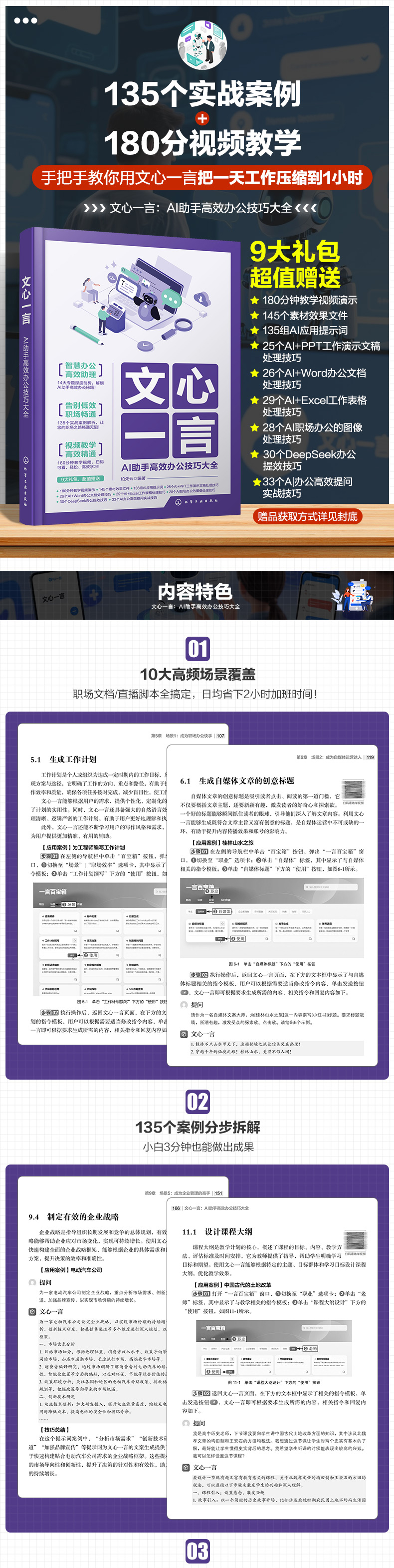Click red button "赠品获取方式详见封底"
Viewport: 394px width, 1568px height.
point(308,517)
